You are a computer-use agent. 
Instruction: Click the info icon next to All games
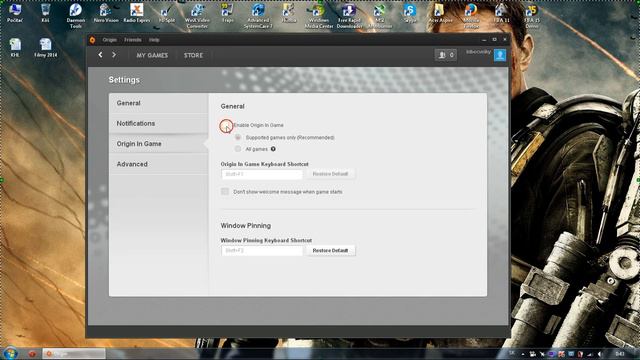(x=273, y=149)
